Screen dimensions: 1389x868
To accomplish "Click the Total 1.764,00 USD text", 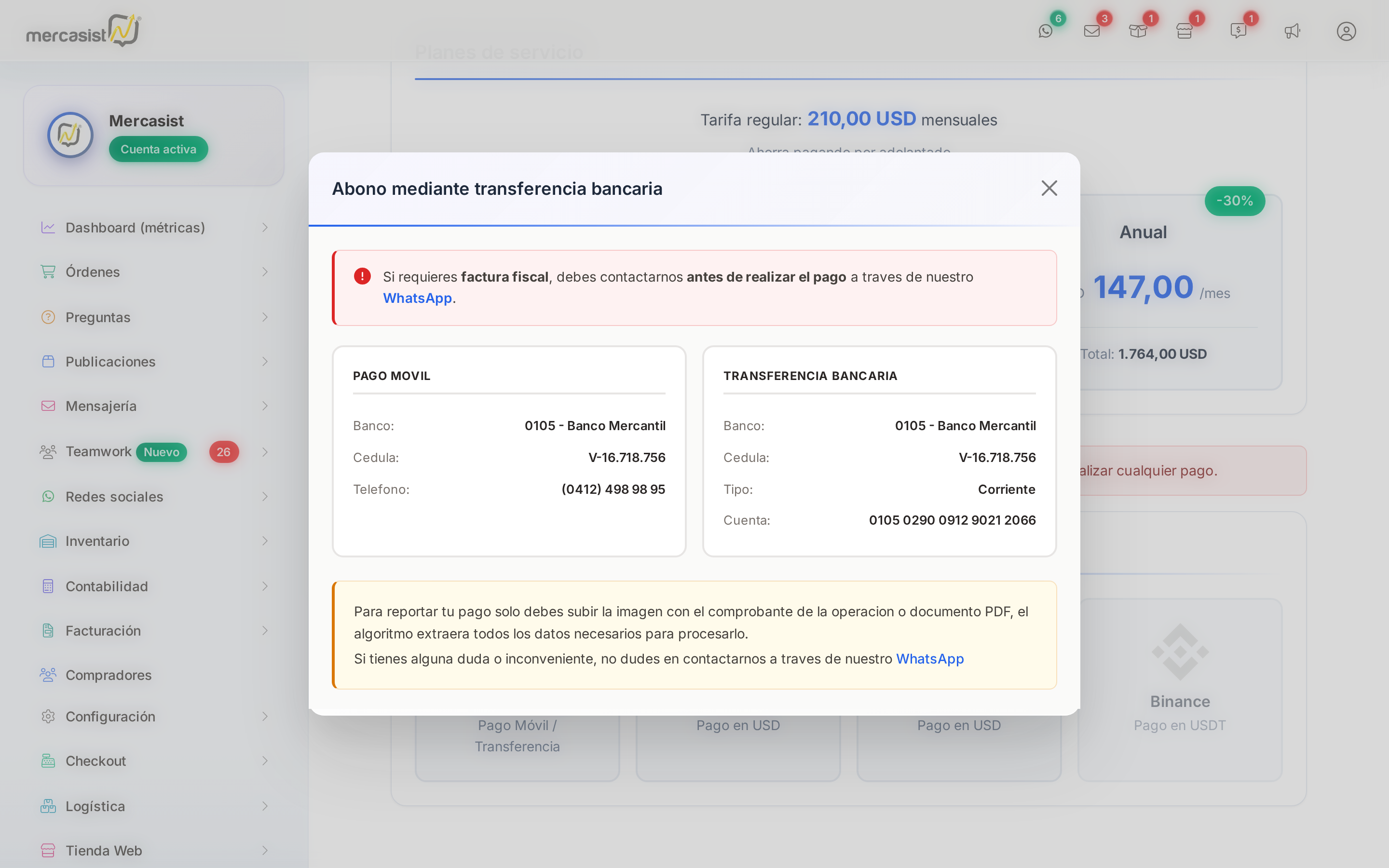I will pos(1144,354).
